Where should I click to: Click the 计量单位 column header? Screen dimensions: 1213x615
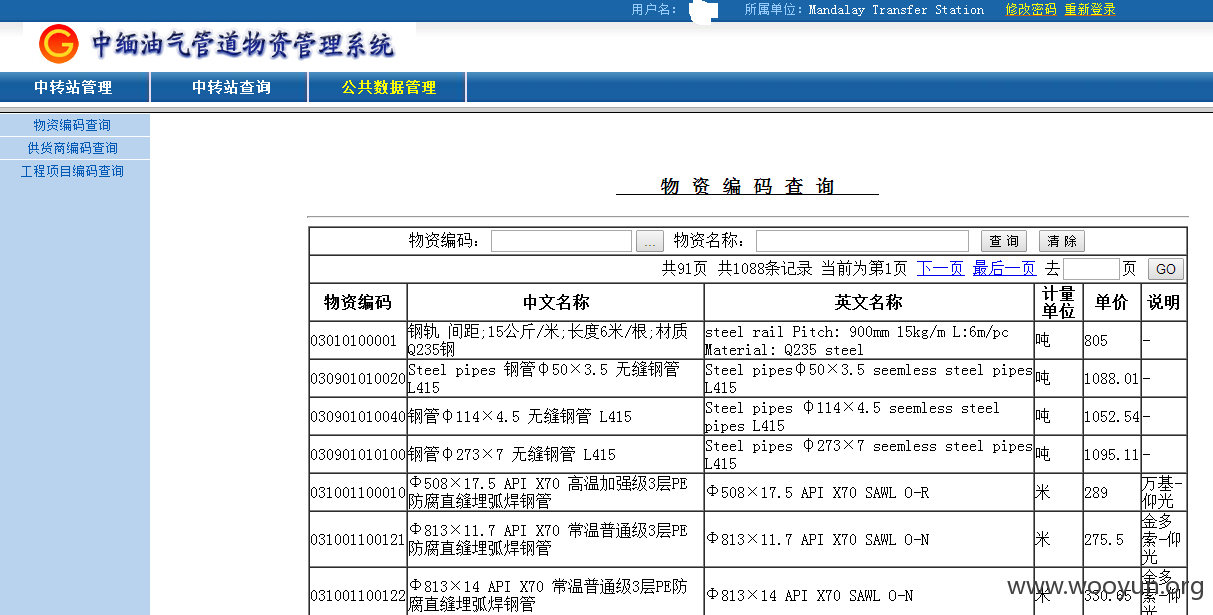pos(1058,302)
